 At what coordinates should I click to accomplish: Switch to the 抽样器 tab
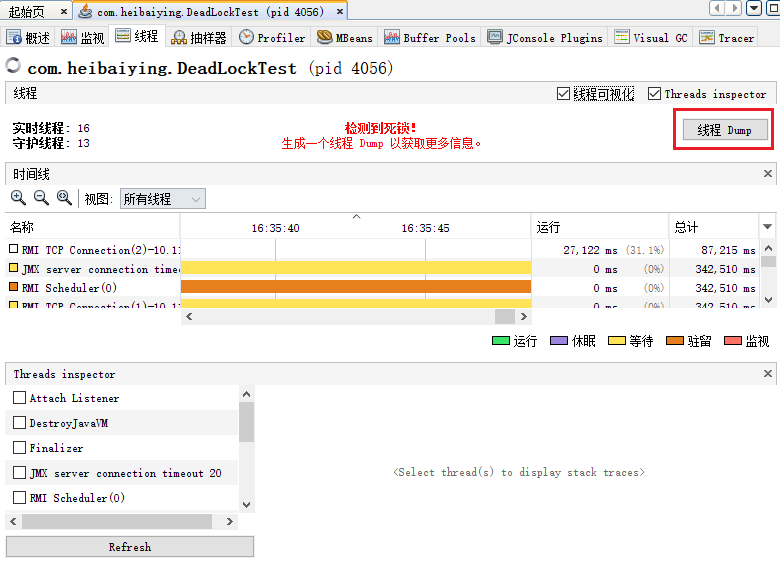[199, 37]
